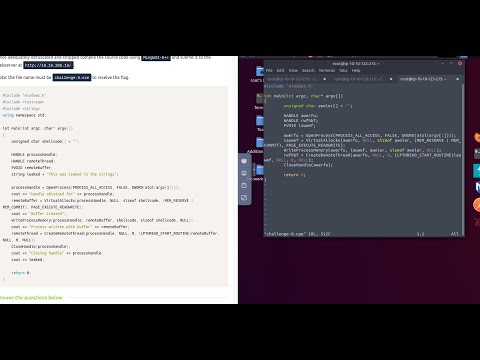Minimize the terminal window
The image size is (480, 360).
point(443,63)
